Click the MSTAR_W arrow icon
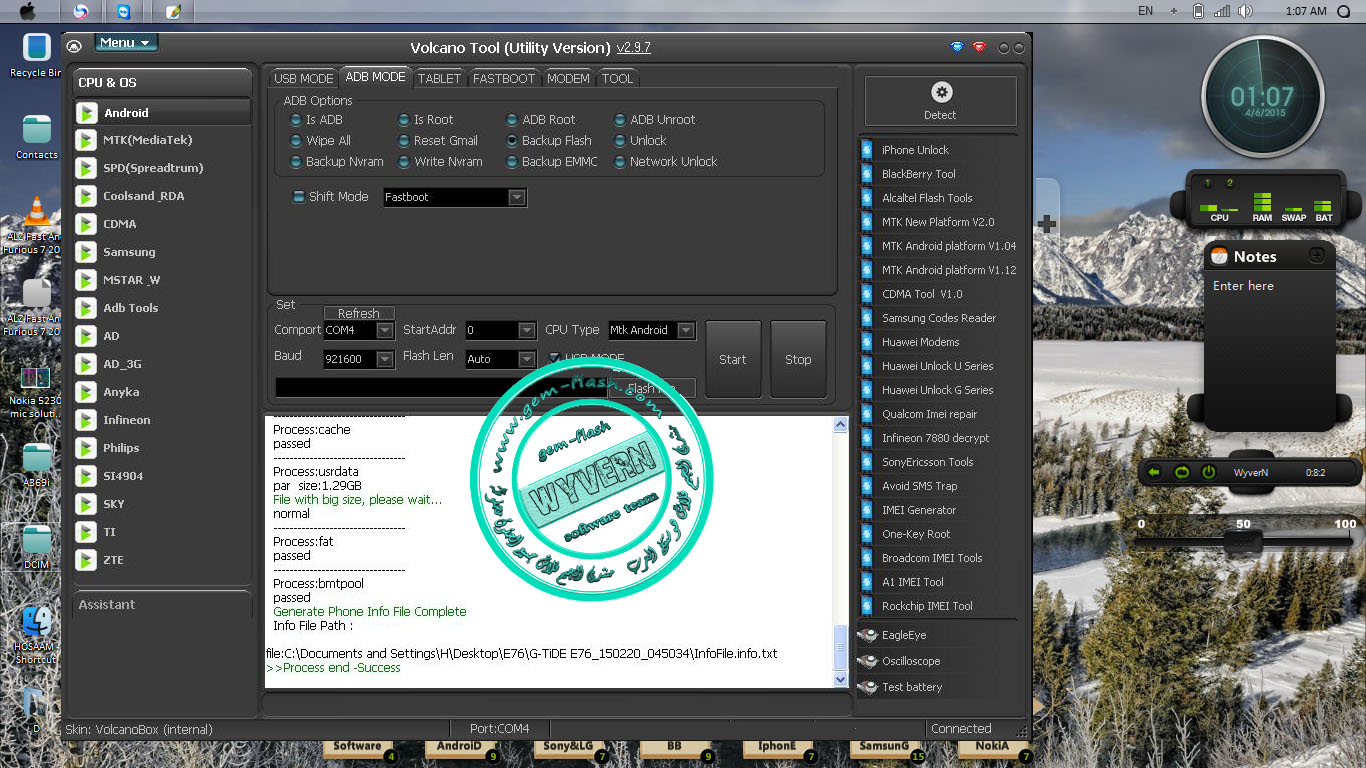This screenshot has height=768, width=1366. pyautogui.click(x=87, y=281)
